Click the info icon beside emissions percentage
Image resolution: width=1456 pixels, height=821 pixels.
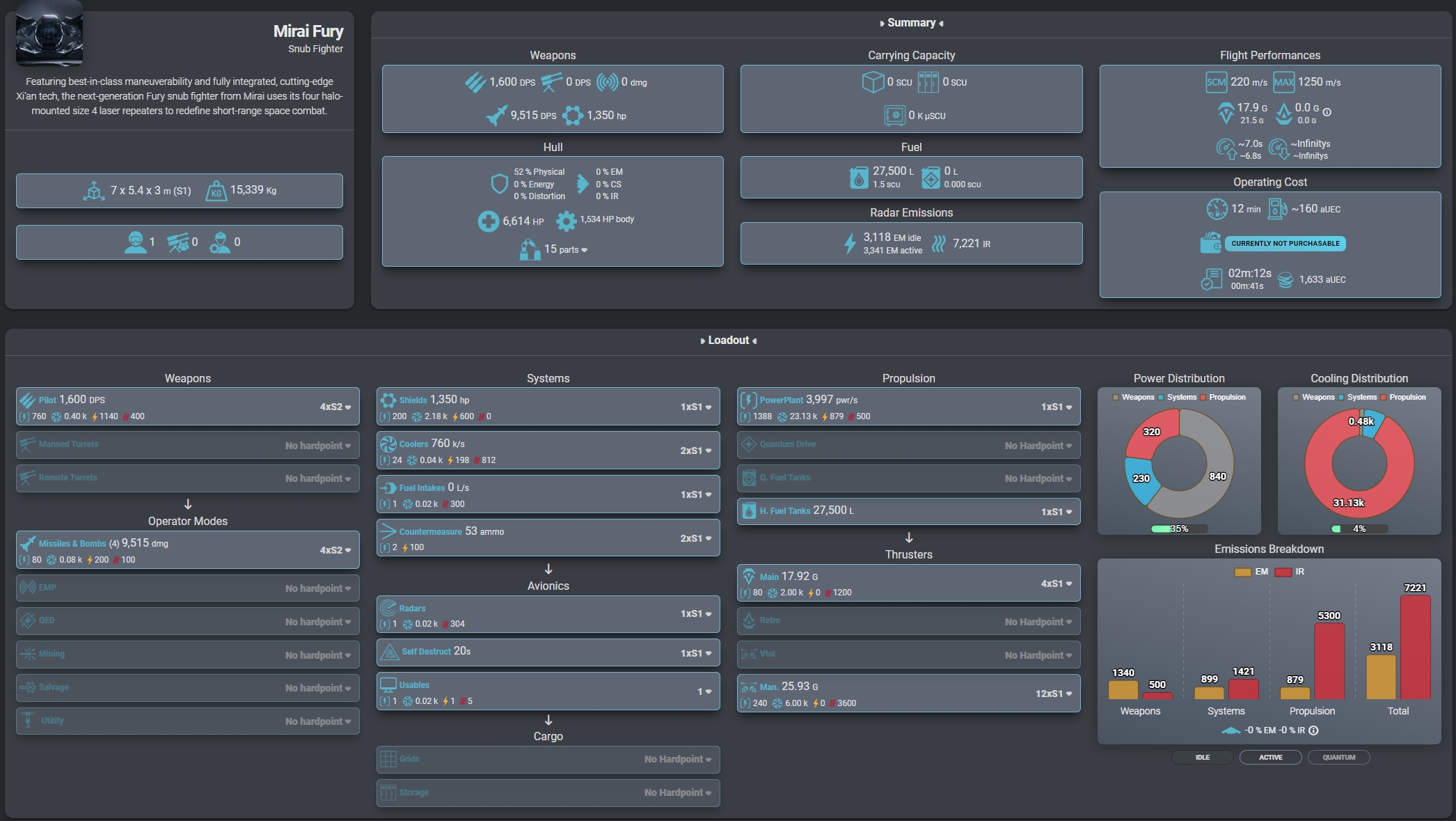tap(1313, 730)
